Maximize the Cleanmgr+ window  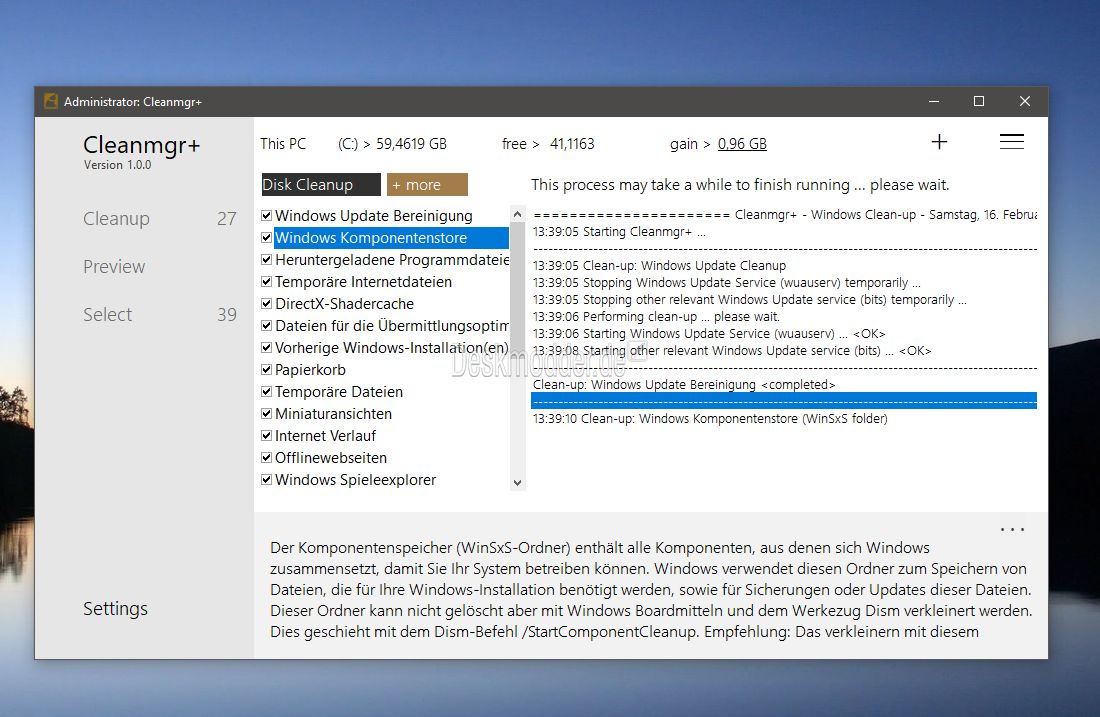pyautogui.click(x=979, y=101)
